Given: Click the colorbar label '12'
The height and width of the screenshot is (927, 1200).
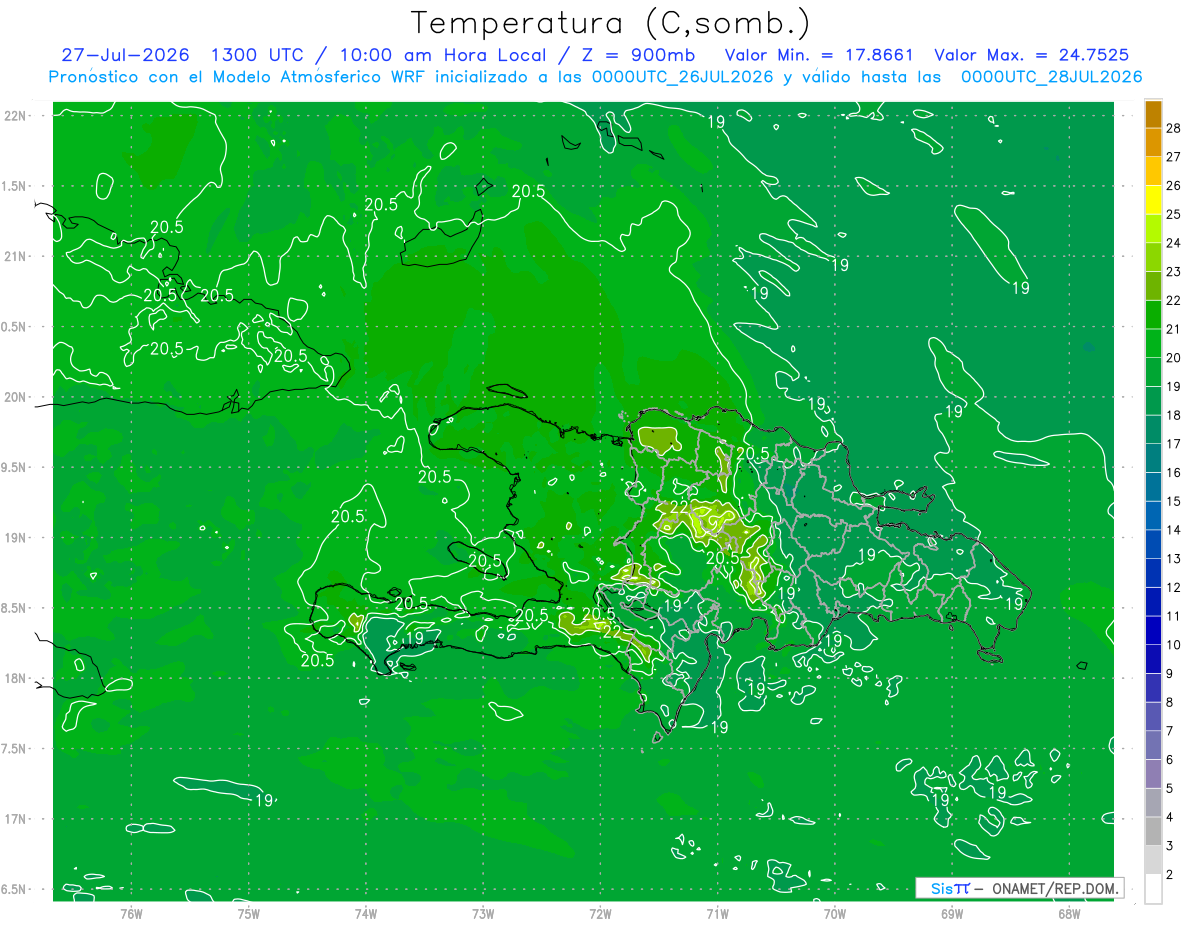Looking at the screenshot, I should click(x=1174, y=587).
